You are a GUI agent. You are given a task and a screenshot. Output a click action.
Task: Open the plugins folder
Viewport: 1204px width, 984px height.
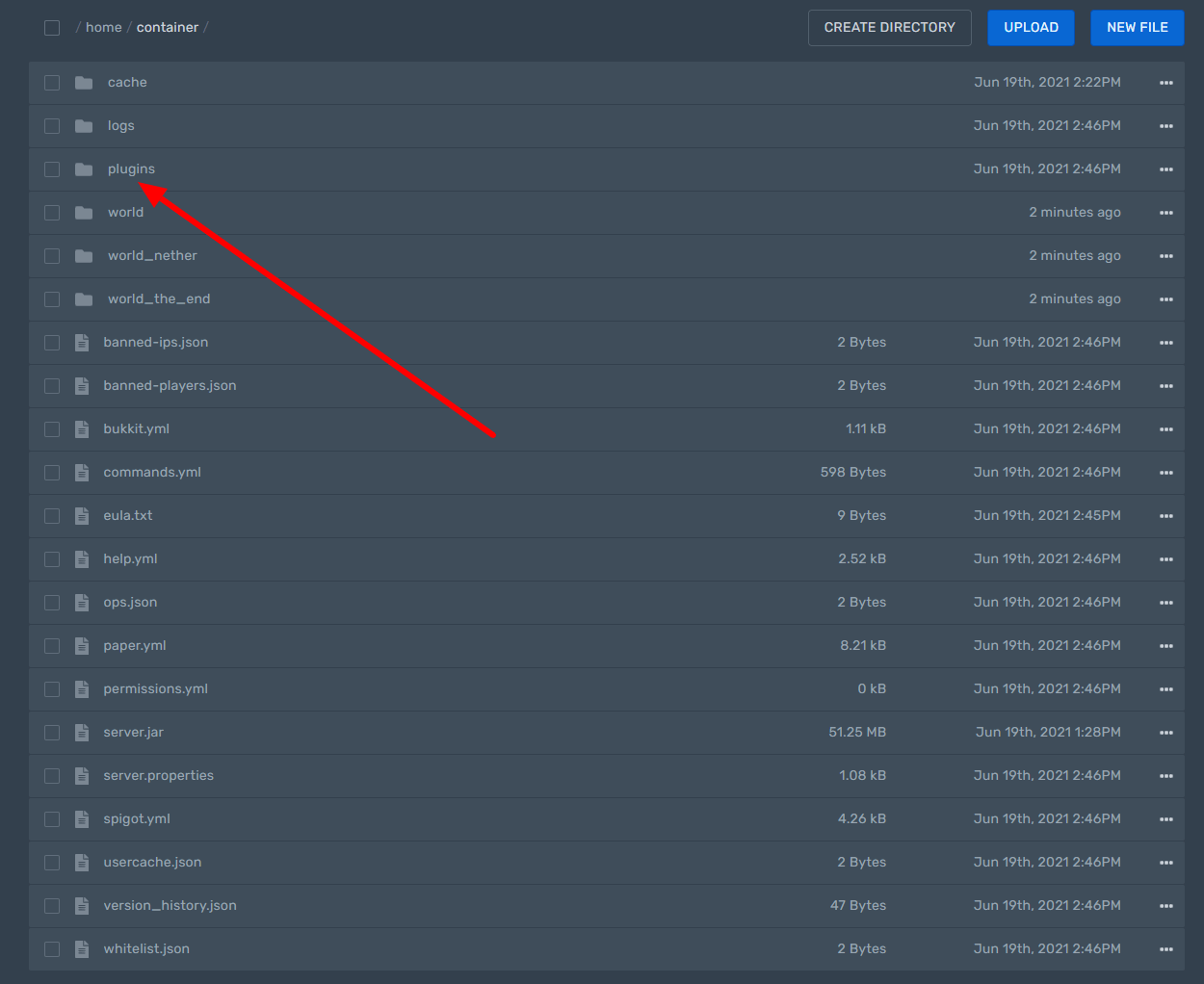(x=131, y=168)
